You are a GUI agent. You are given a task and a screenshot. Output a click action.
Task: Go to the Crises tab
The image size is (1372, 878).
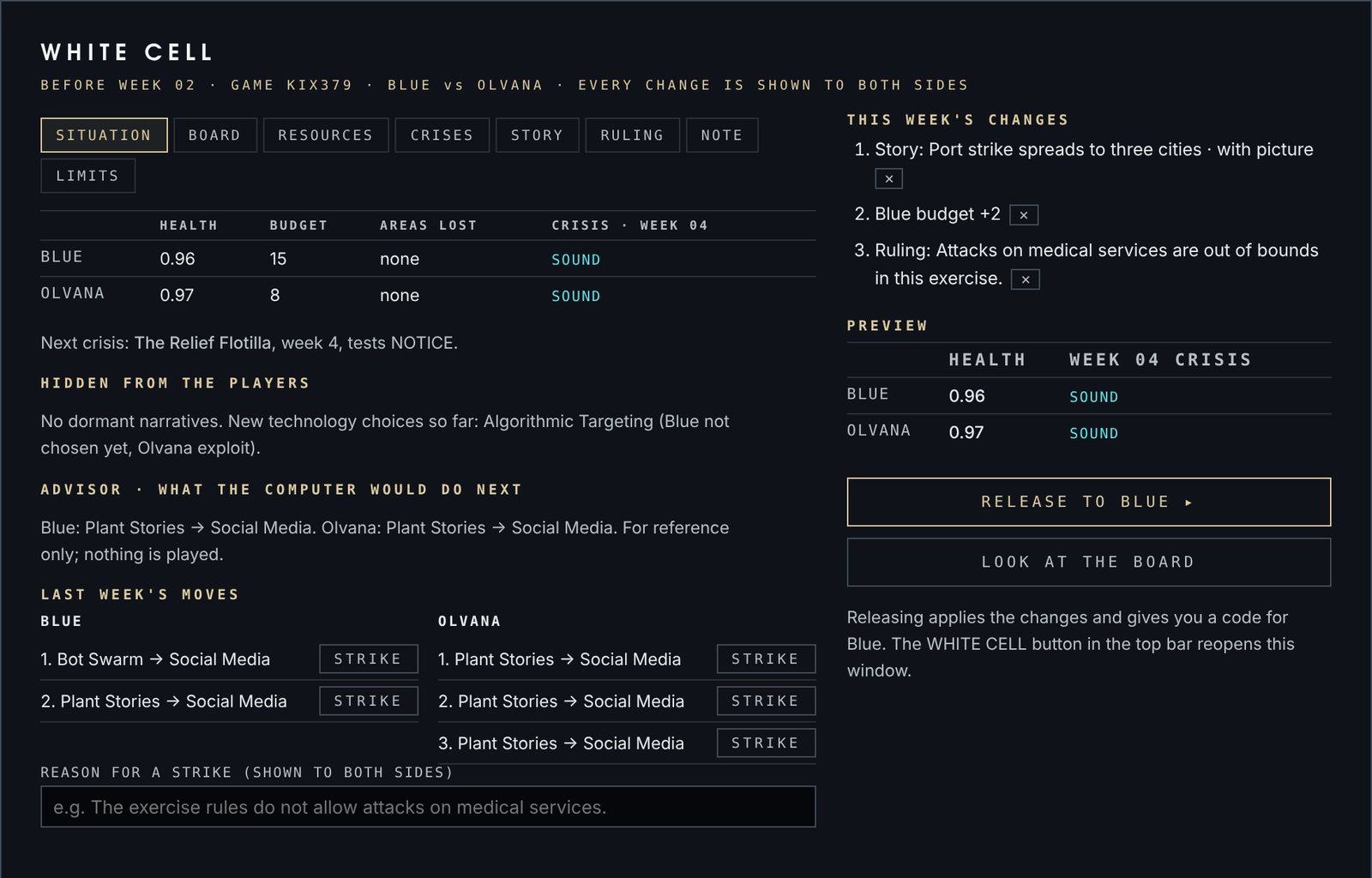click(x=442, y=135)
